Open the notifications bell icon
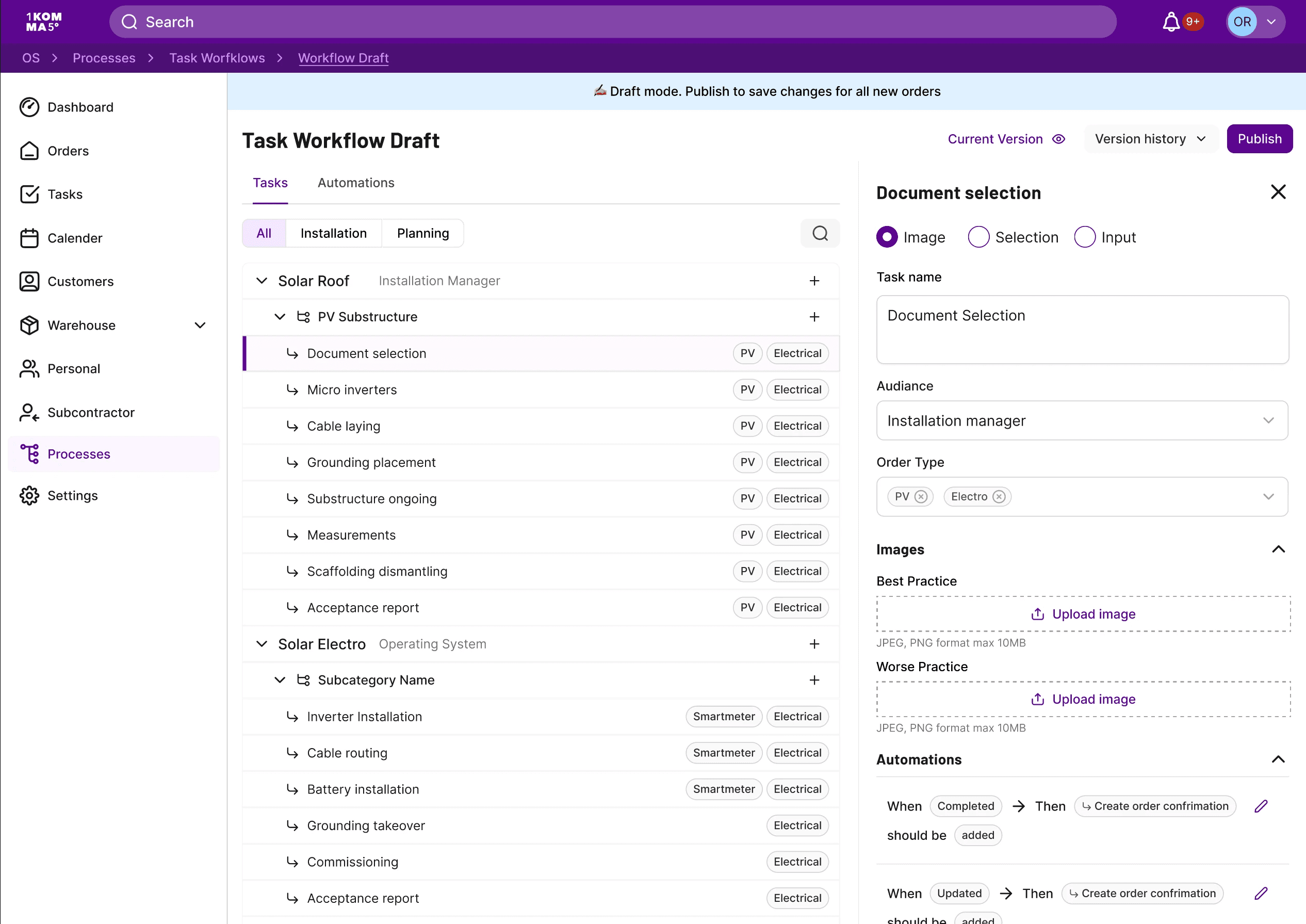This screenshot has width=1306, height=924. 1171,22
